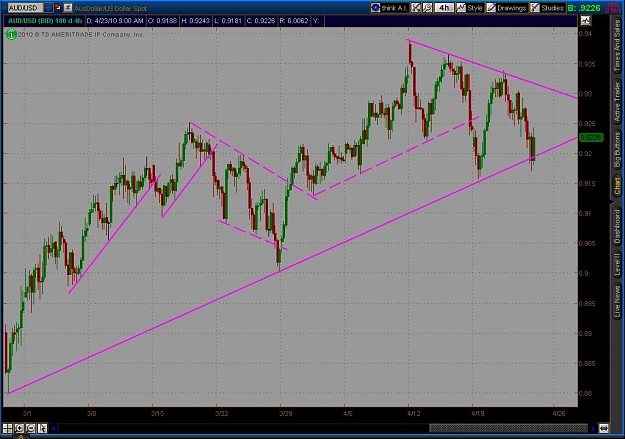Screen dimensions: 625x439
Task: Click the AUD/USD (BID) 180 d 4h label
Action: tap(45, 21)
